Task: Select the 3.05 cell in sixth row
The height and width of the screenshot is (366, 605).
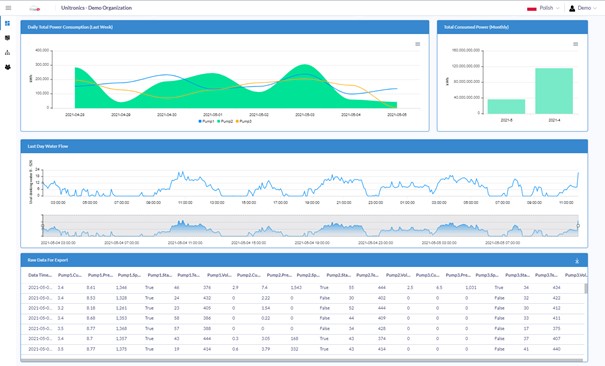Action: coord(265,339)
